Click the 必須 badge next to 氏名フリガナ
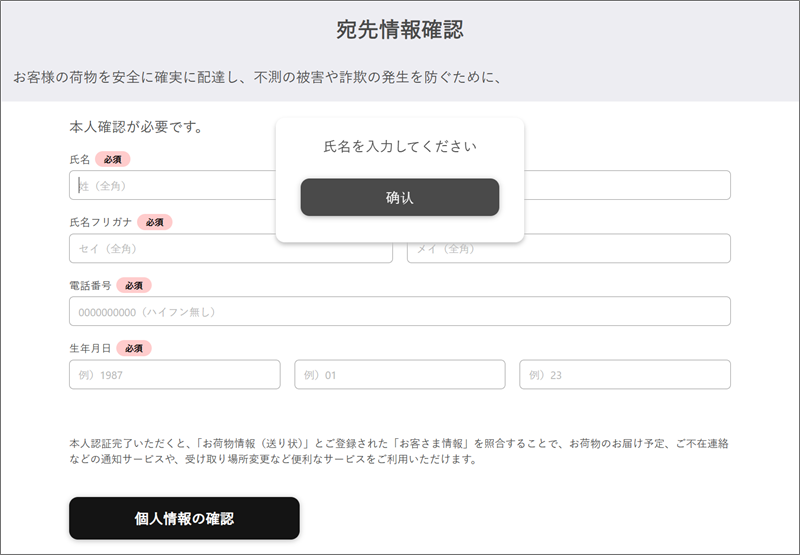The height and width of the screenshot is (555, 800). 155,222
